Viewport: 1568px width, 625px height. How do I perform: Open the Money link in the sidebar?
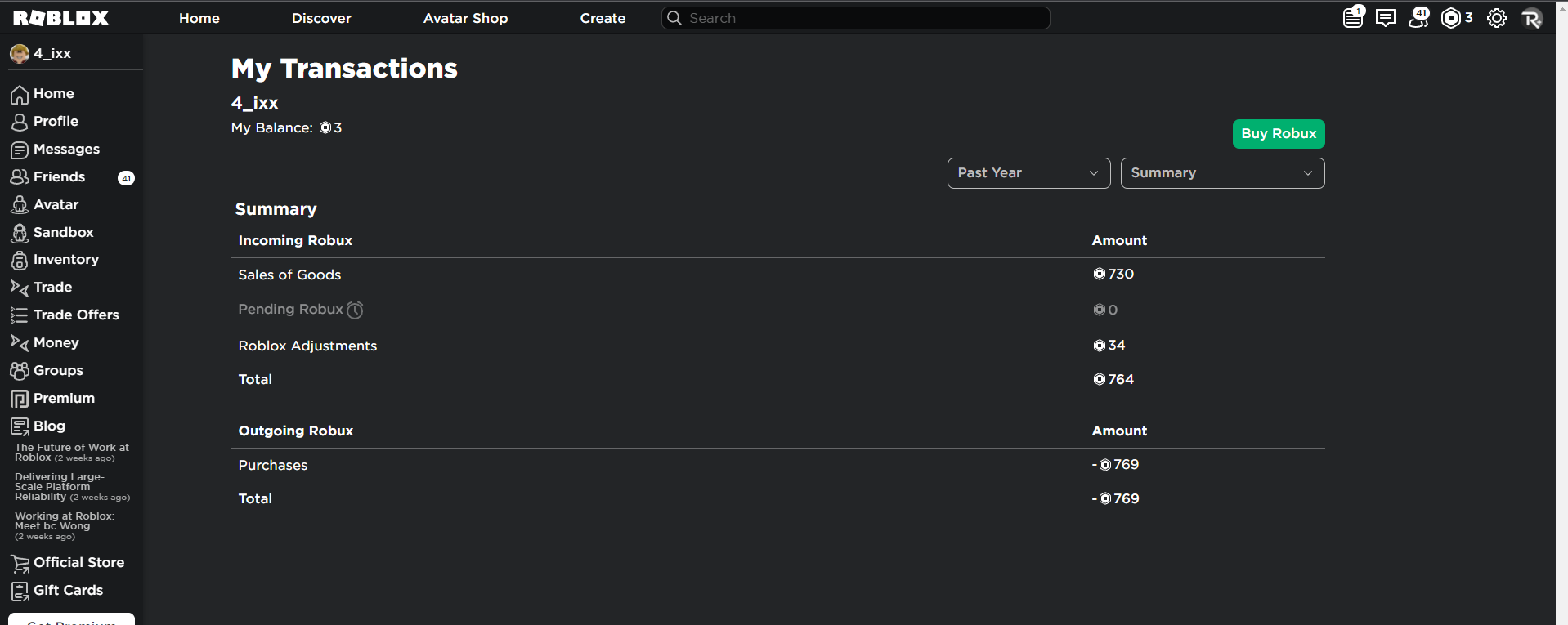pos(56,343)
